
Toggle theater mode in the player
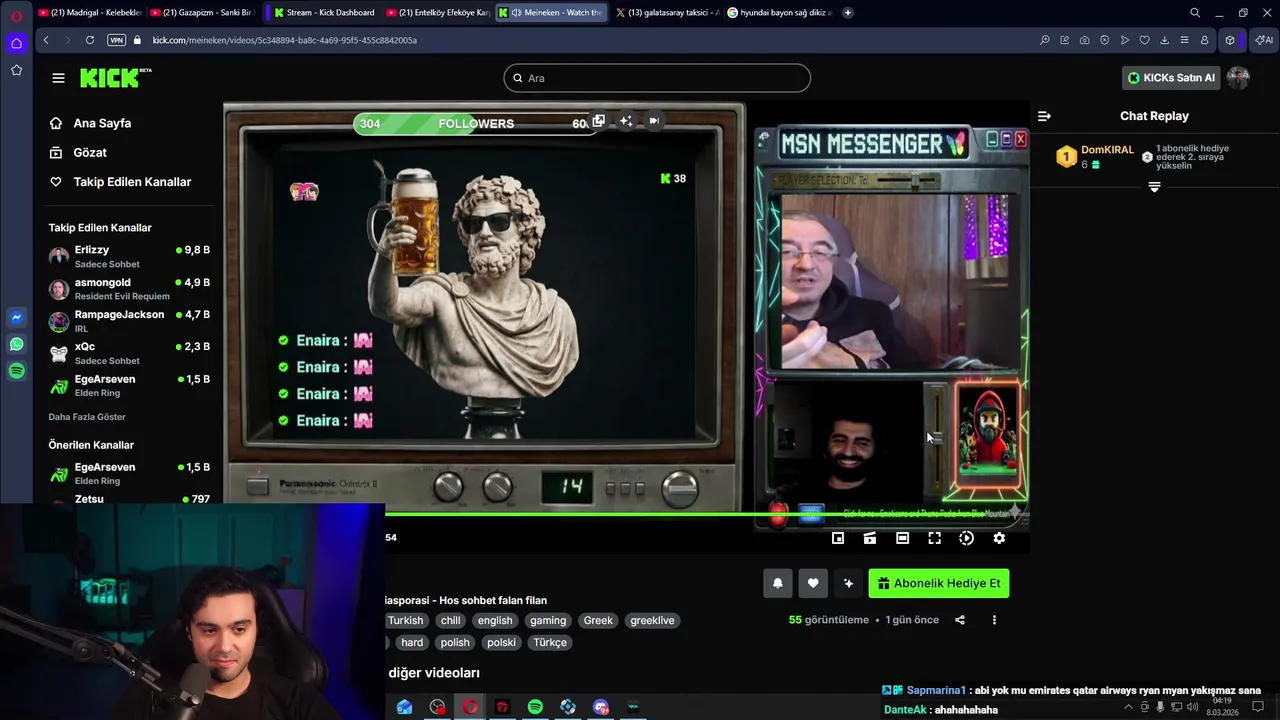(902, 538)
